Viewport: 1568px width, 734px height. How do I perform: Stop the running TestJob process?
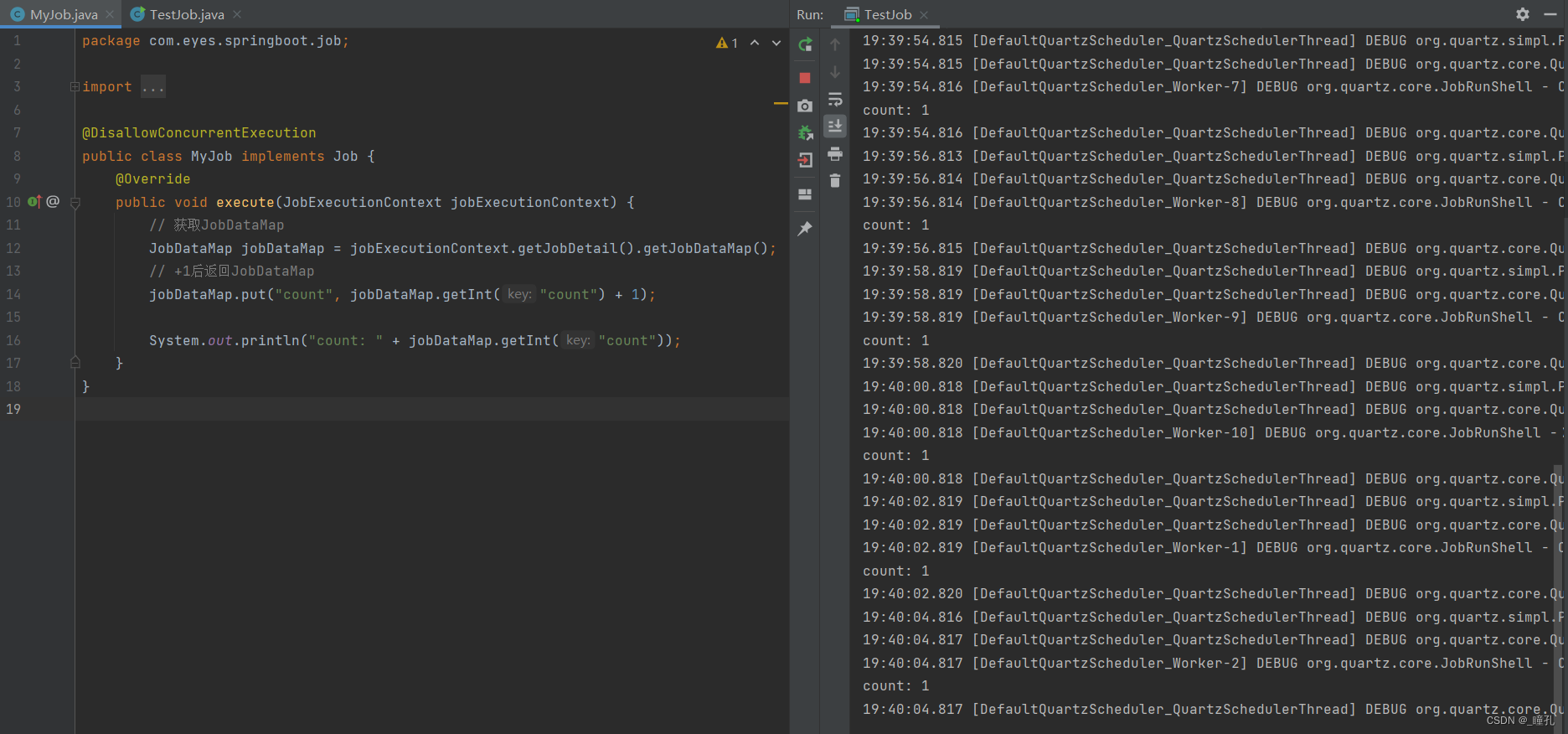click(805, 78)
